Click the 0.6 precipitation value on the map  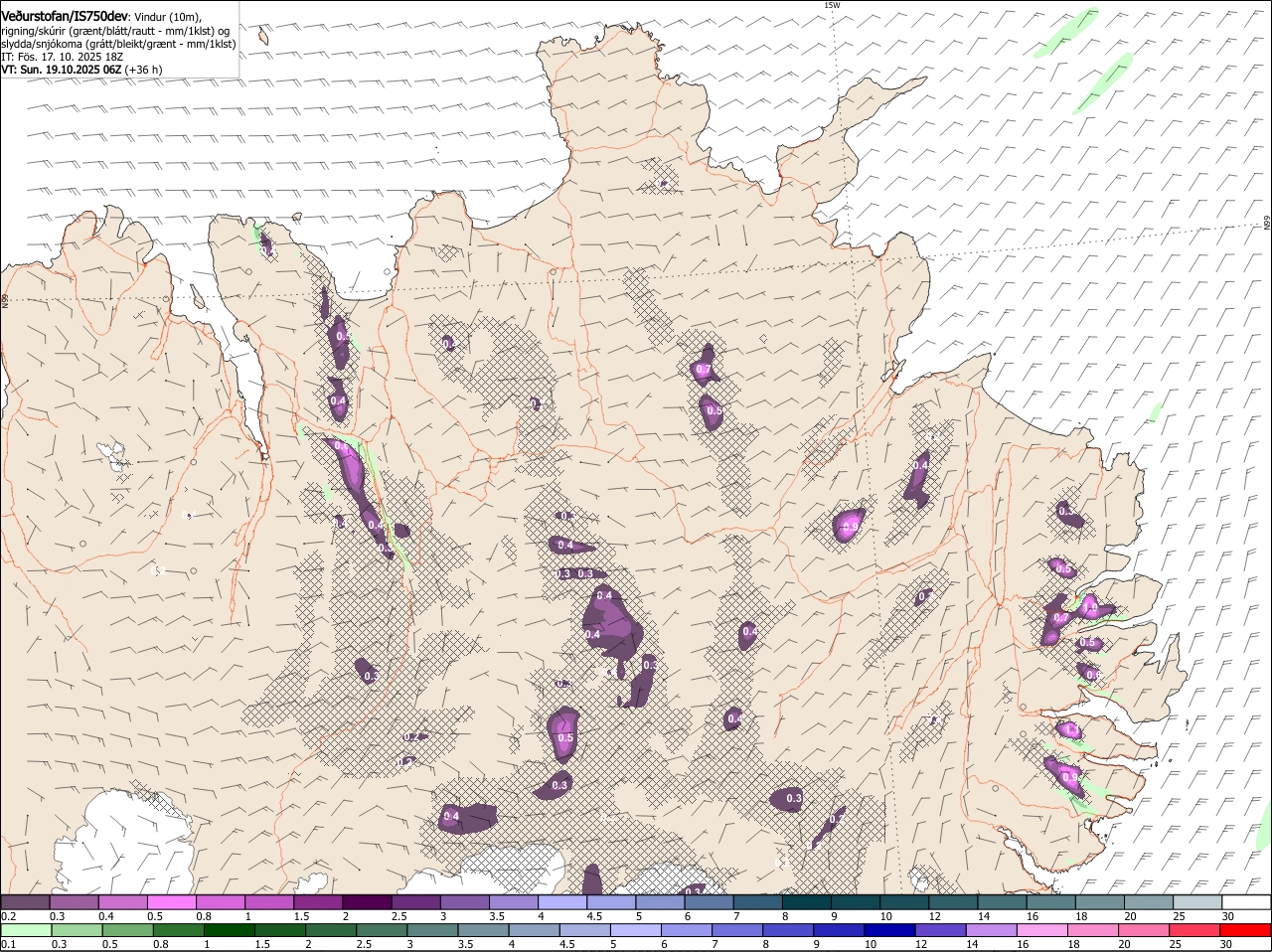point(1093,675)
